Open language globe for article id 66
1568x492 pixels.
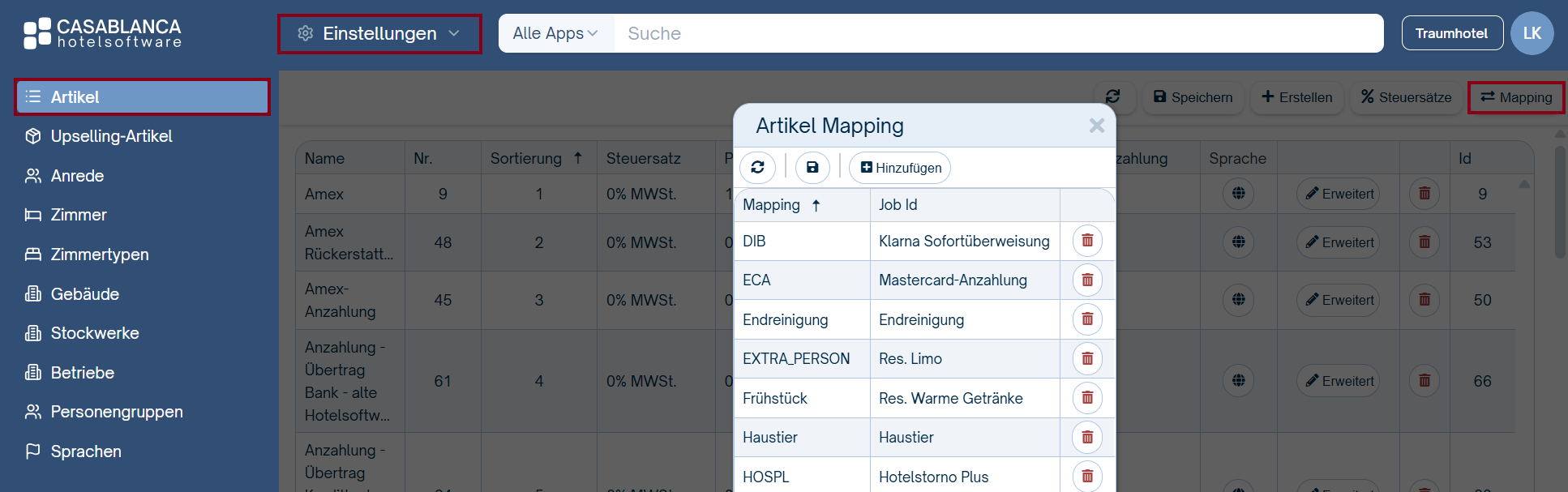pyautogui.click(x=1239, y=381)
